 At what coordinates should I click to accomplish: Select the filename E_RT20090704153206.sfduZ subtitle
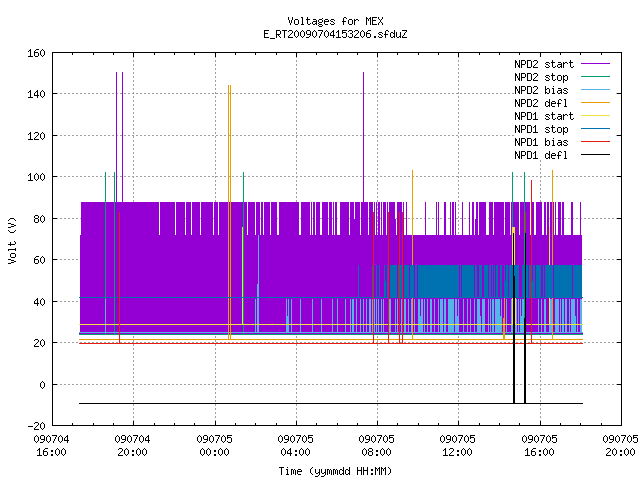point(335,34)
